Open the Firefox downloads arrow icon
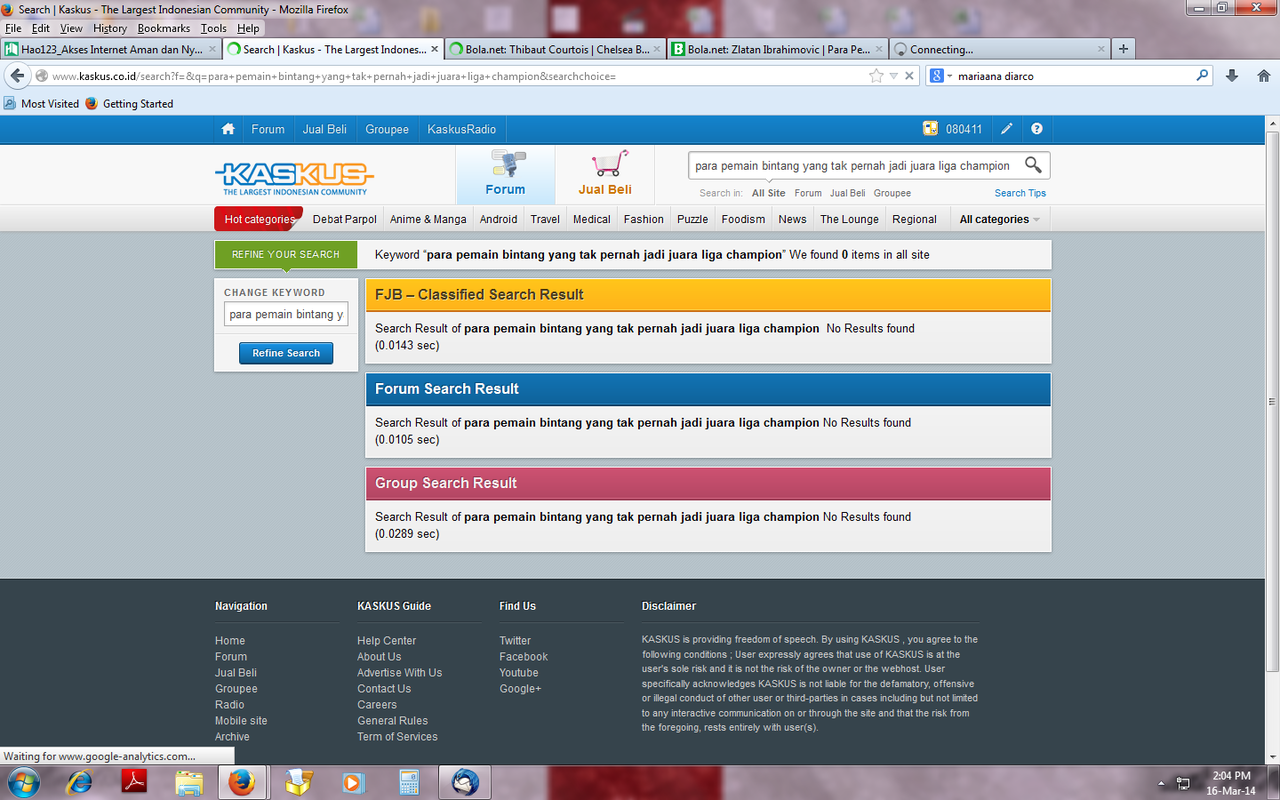 tap(1232, 76)
